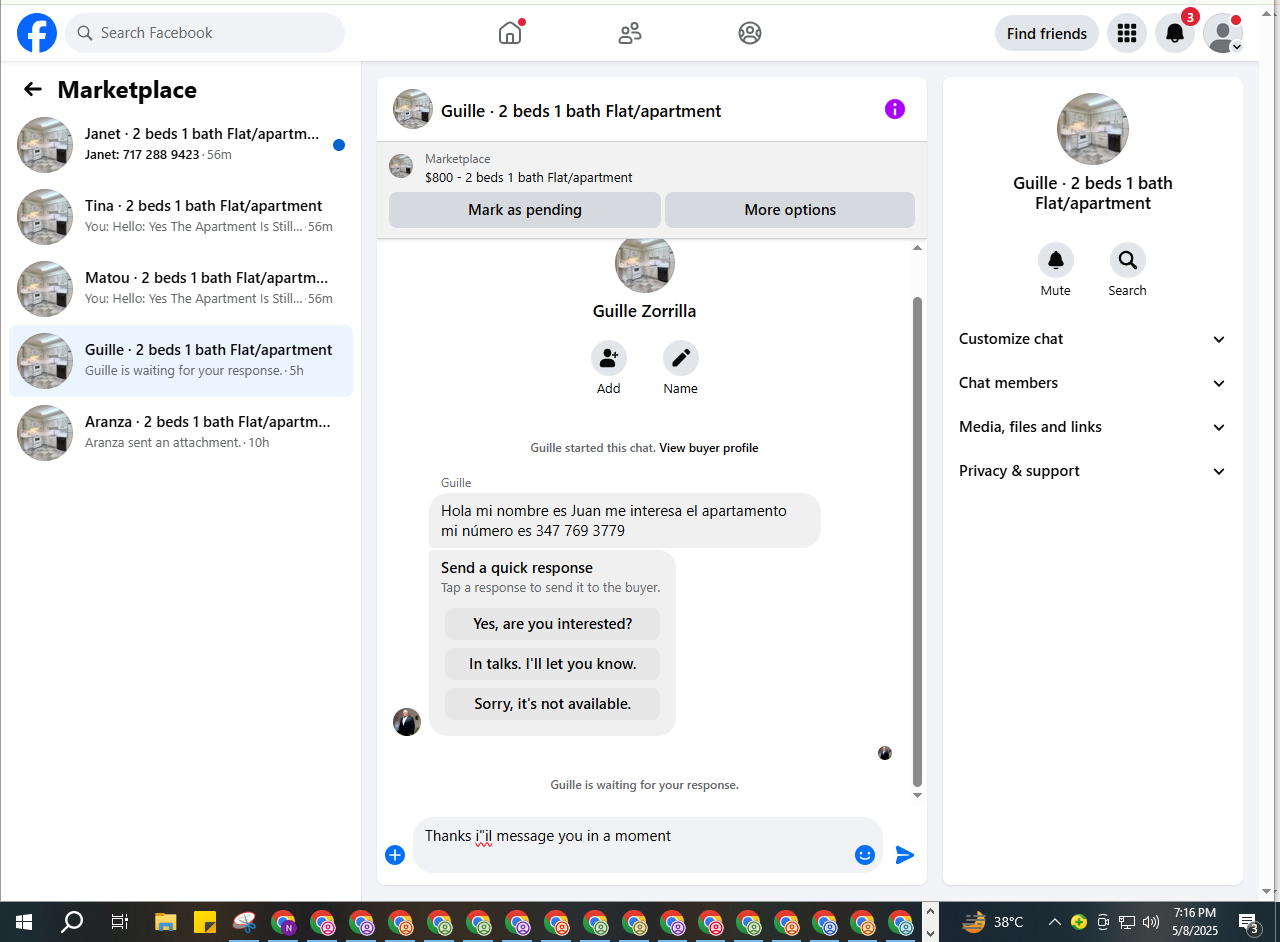Viewport: 1280px width, 942px height.
Task: Open Windows Start menu
Action: (24, 922)
